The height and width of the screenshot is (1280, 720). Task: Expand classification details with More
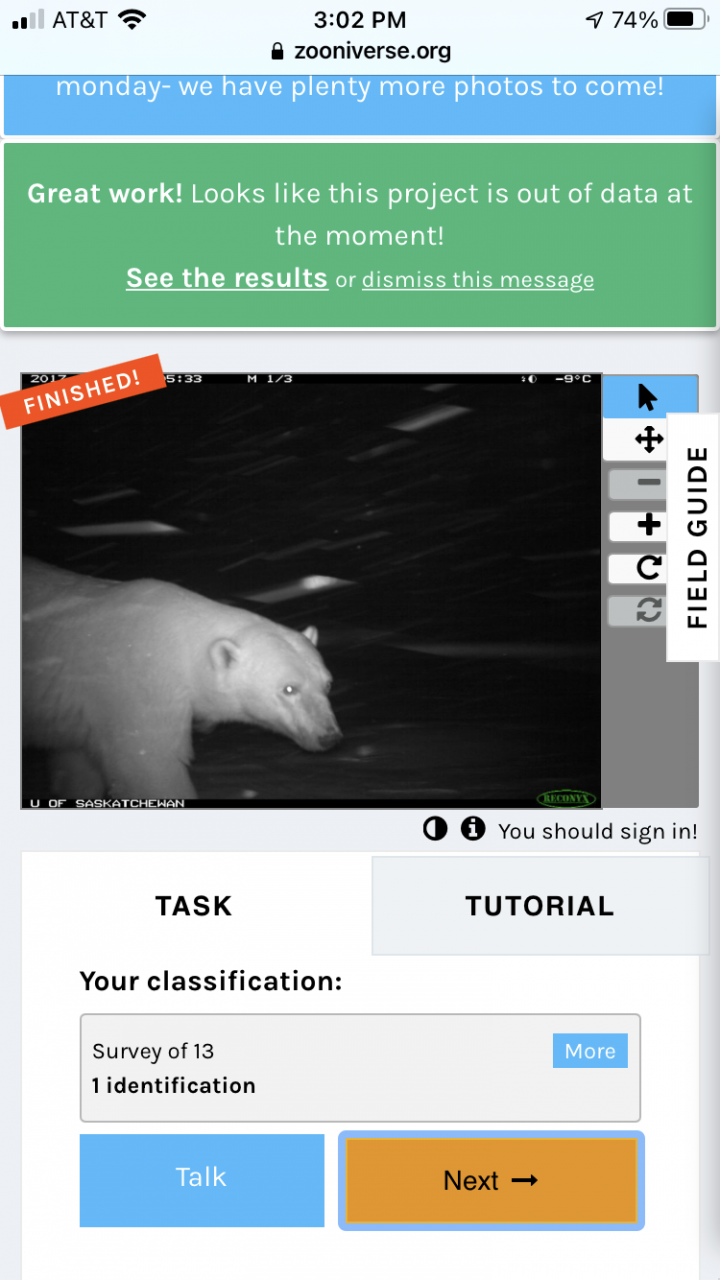pyautogui.click(x=590, y=1051)
